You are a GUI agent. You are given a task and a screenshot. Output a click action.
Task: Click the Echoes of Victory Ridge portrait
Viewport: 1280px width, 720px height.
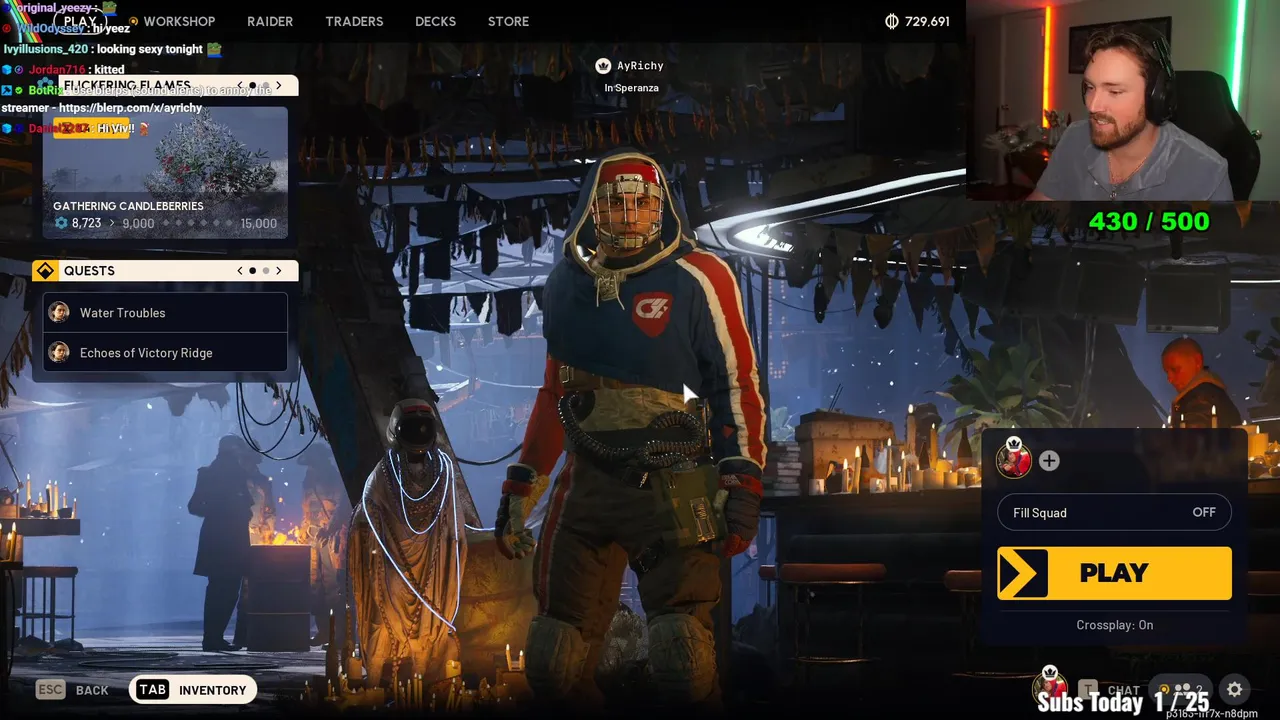(x=59, y=353)
